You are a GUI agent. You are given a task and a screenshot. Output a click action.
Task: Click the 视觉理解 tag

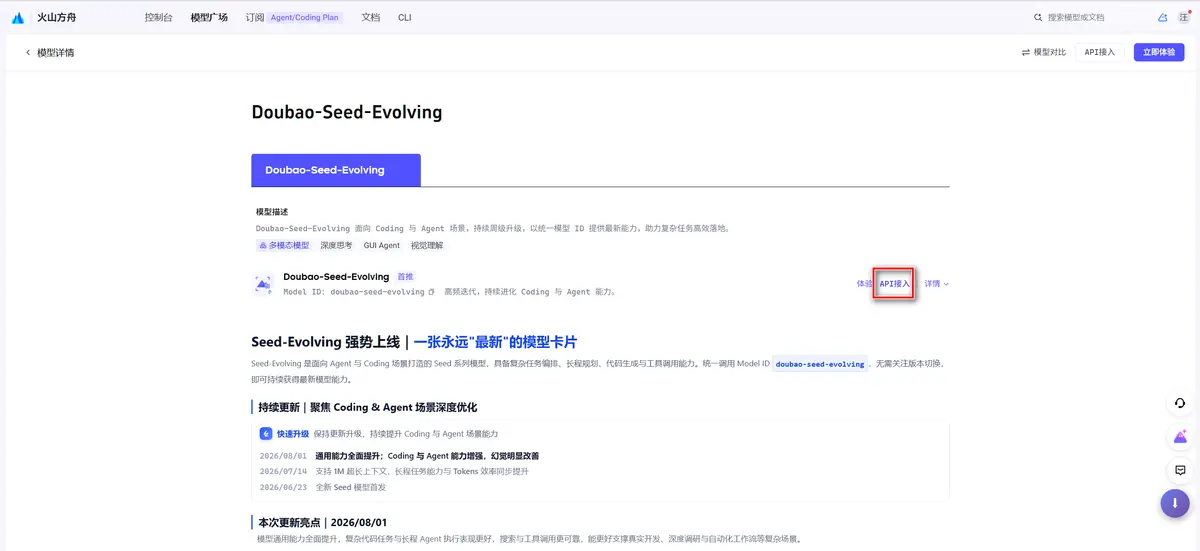click(426, 245)
